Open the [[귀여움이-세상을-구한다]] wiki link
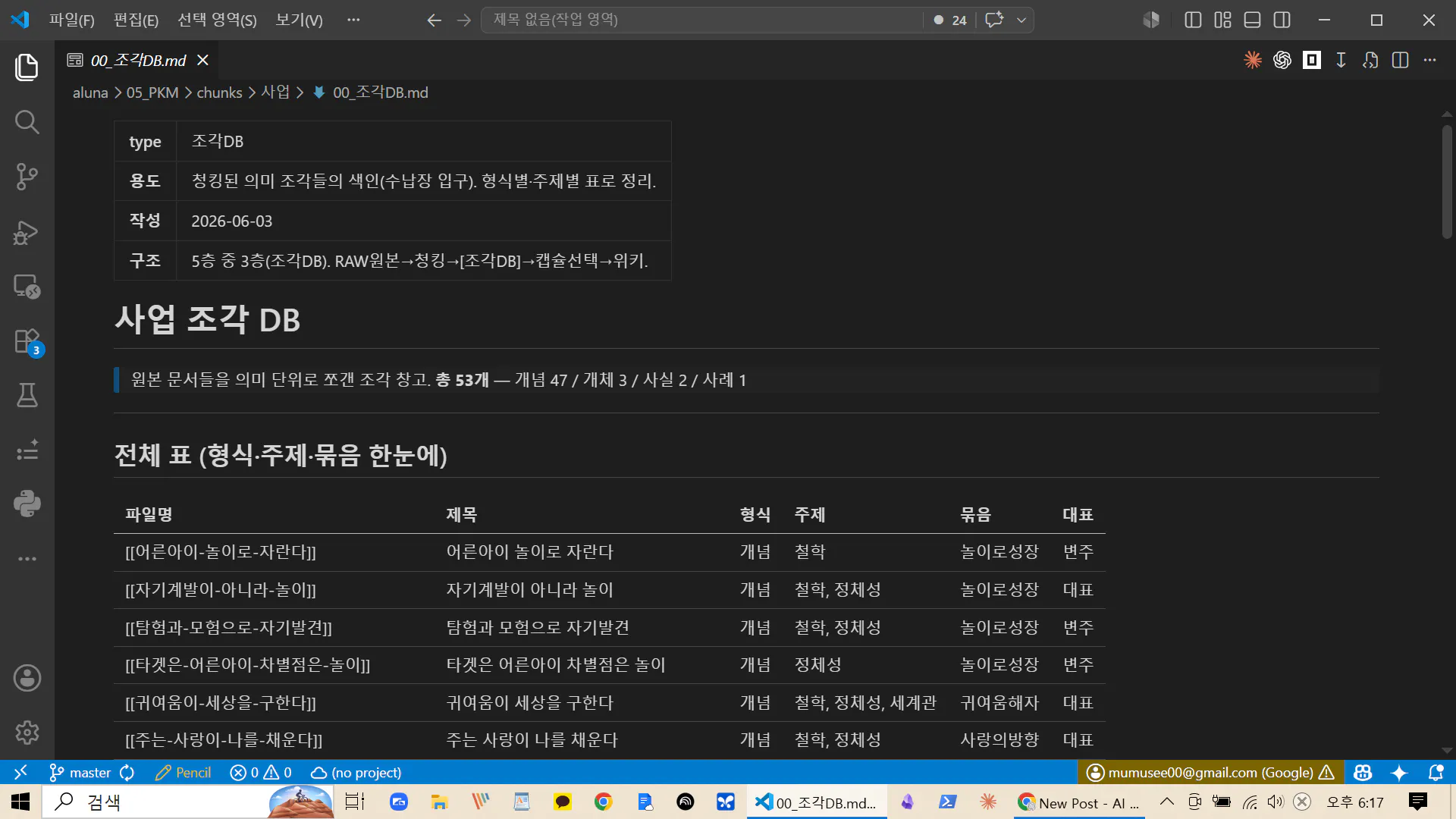 221,703
